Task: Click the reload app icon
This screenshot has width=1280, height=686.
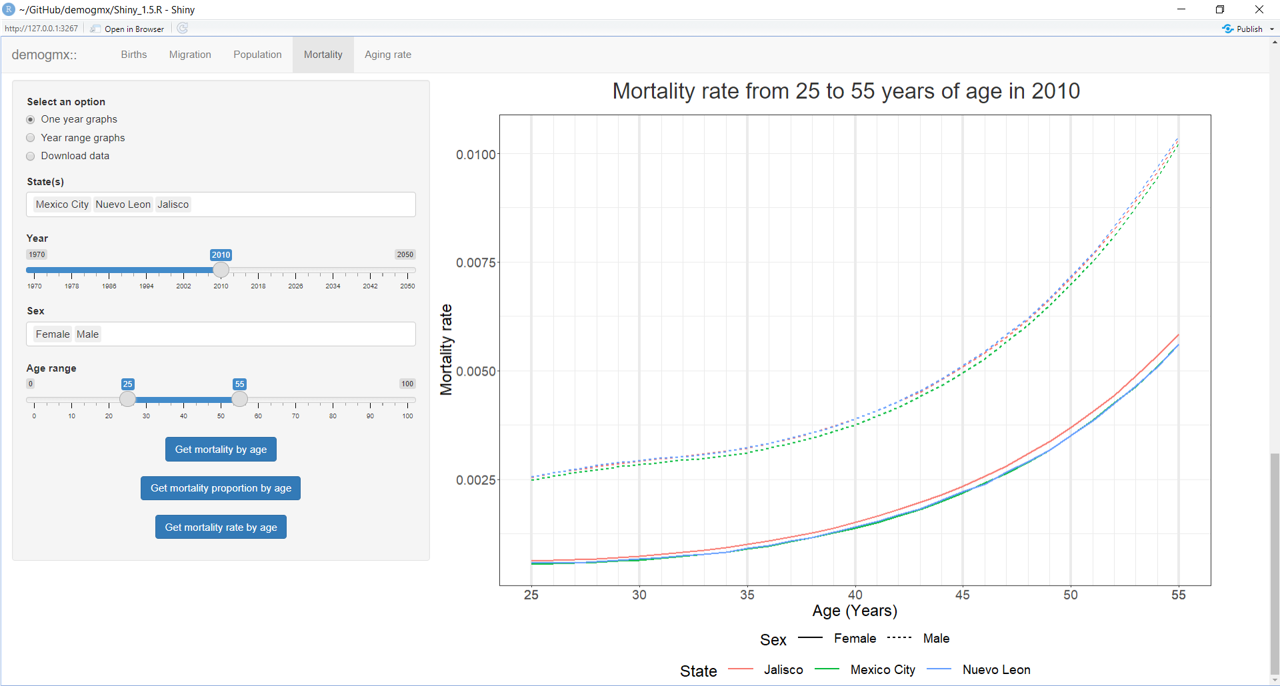Action: [x=182, y=29]
